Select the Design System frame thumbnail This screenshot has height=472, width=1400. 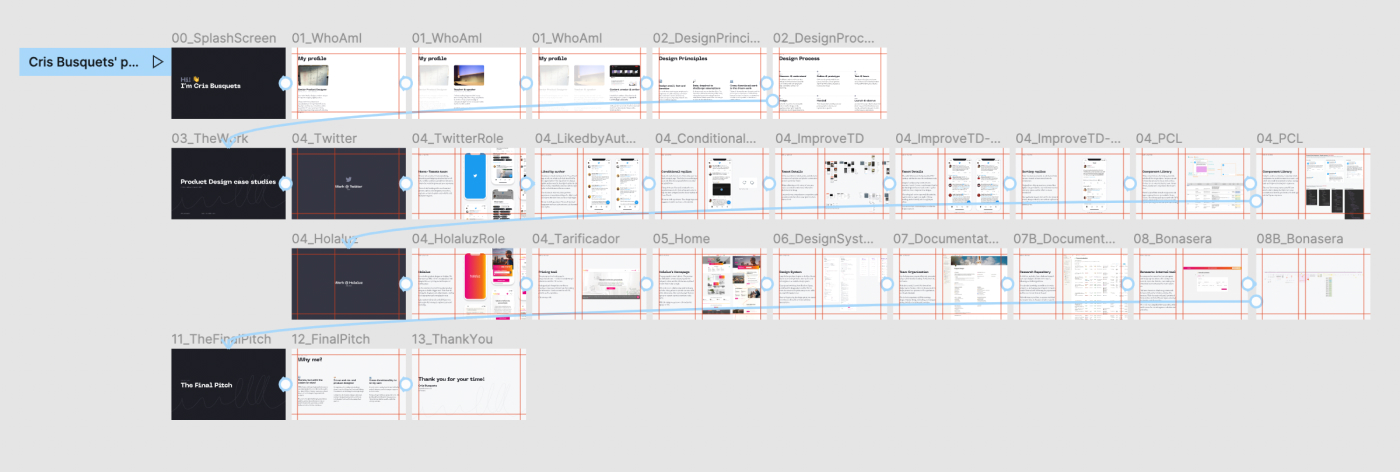[x=830, y=284]
